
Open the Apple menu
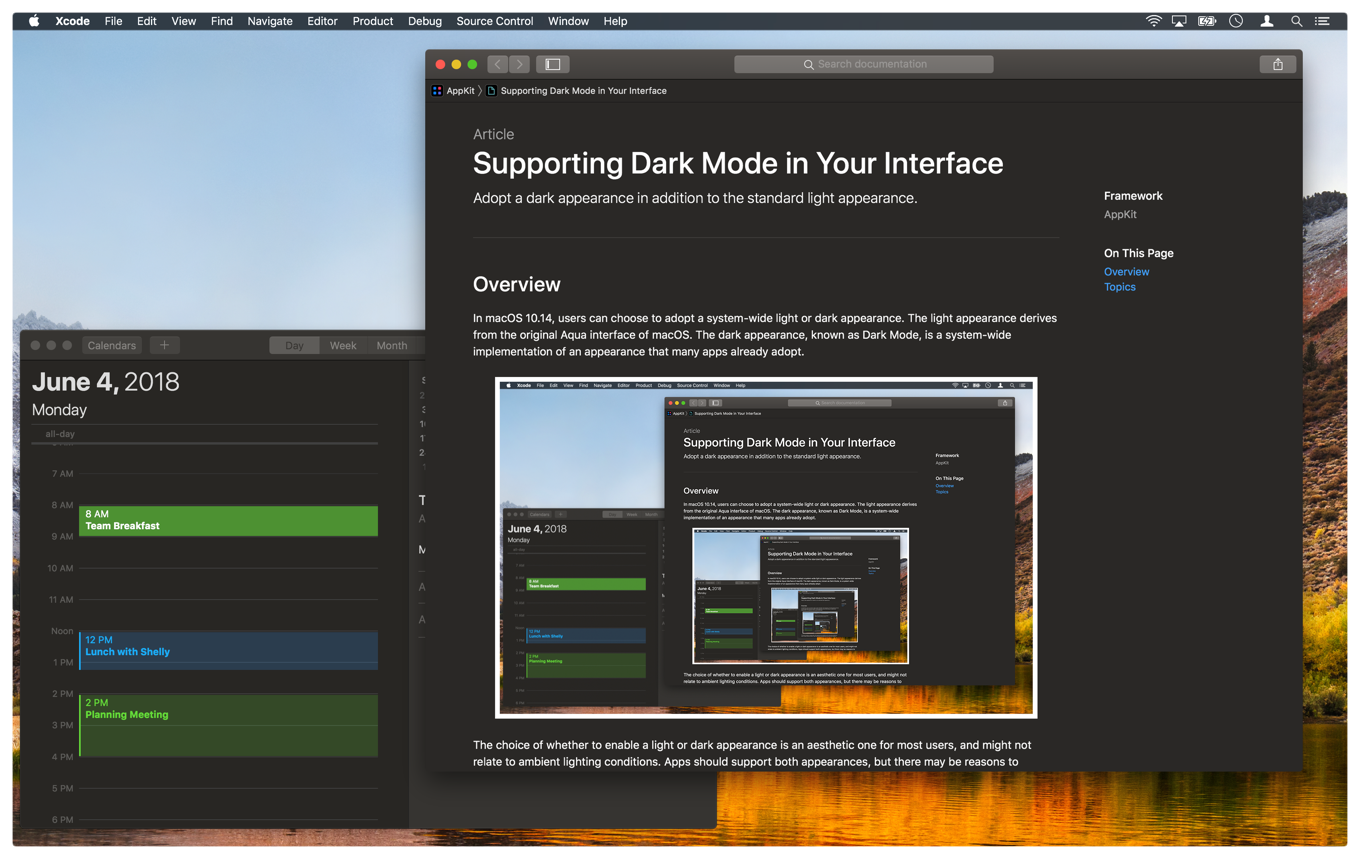34,21
